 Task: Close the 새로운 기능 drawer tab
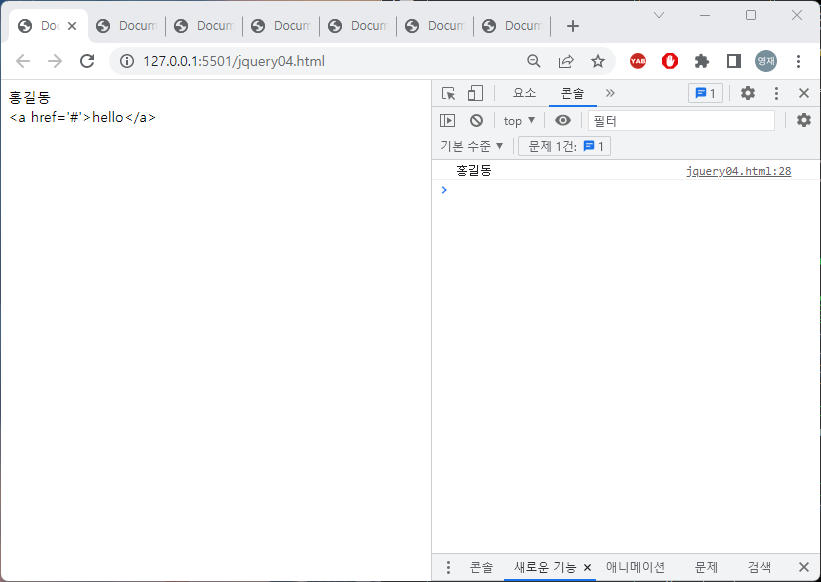(587, 567)
